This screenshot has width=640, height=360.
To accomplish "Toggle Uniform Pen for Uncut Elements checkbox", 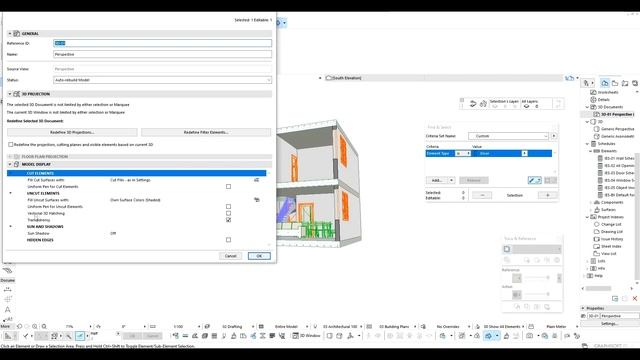I will pyautogui.click(x=228, y=206).
